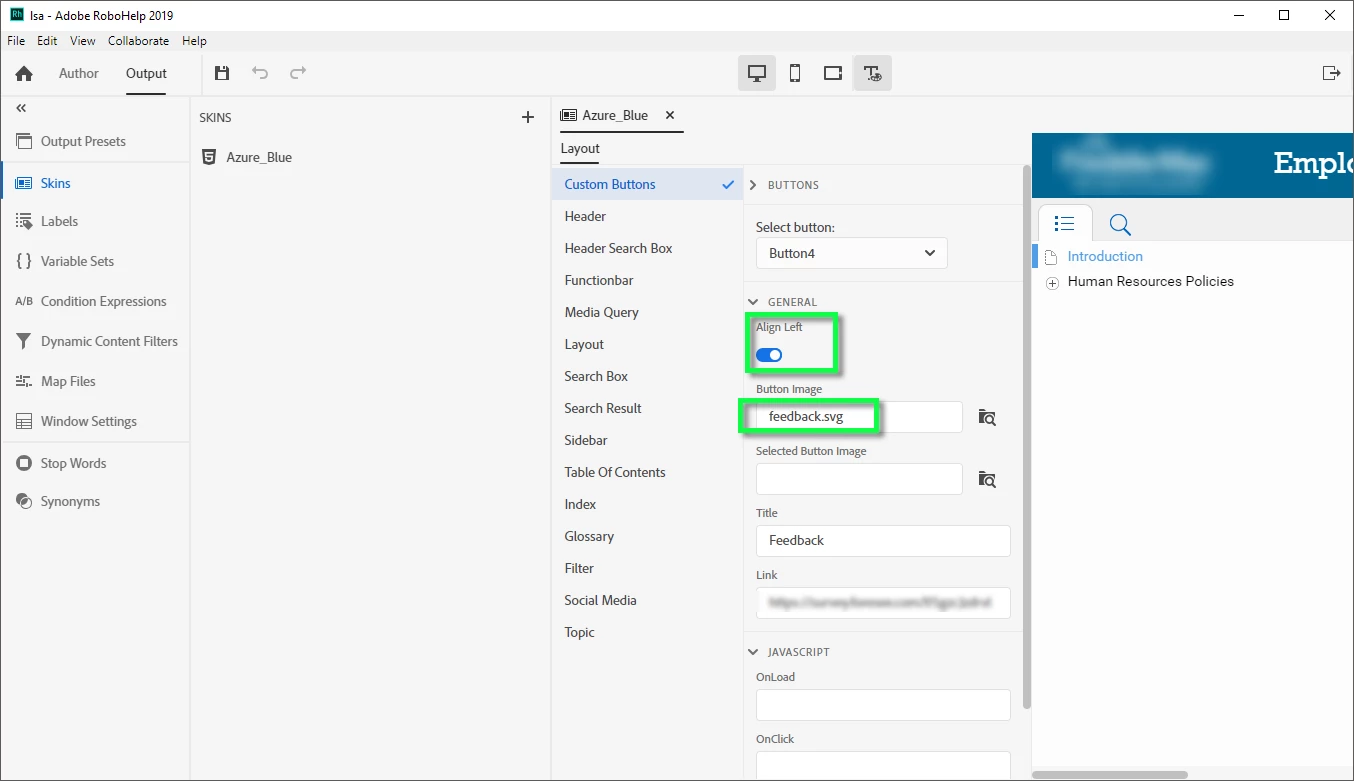
Task: Switch to mobile phone preview
Action: point(795,73)
